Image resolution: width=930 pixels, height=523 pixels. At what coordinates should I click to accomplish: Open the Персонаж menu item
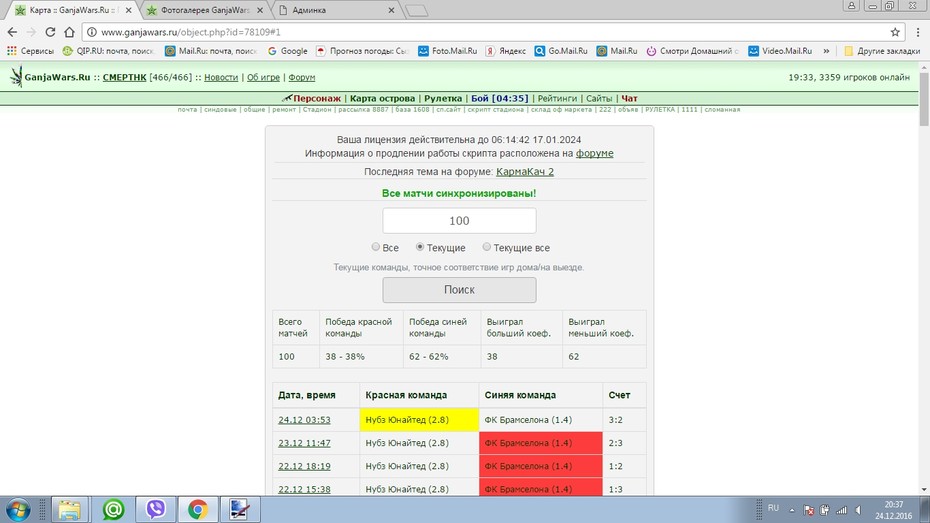317,98
